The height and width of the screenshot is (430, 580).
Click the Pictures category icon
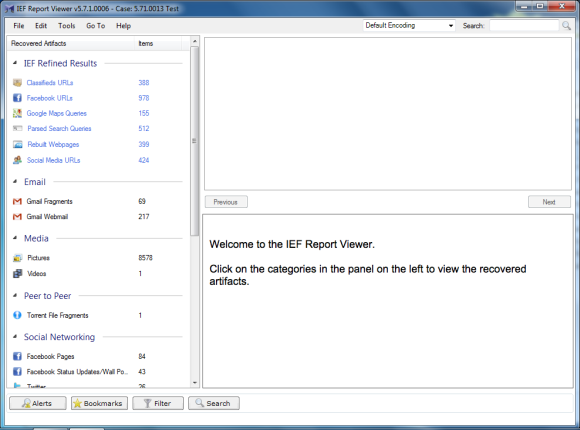17,258
